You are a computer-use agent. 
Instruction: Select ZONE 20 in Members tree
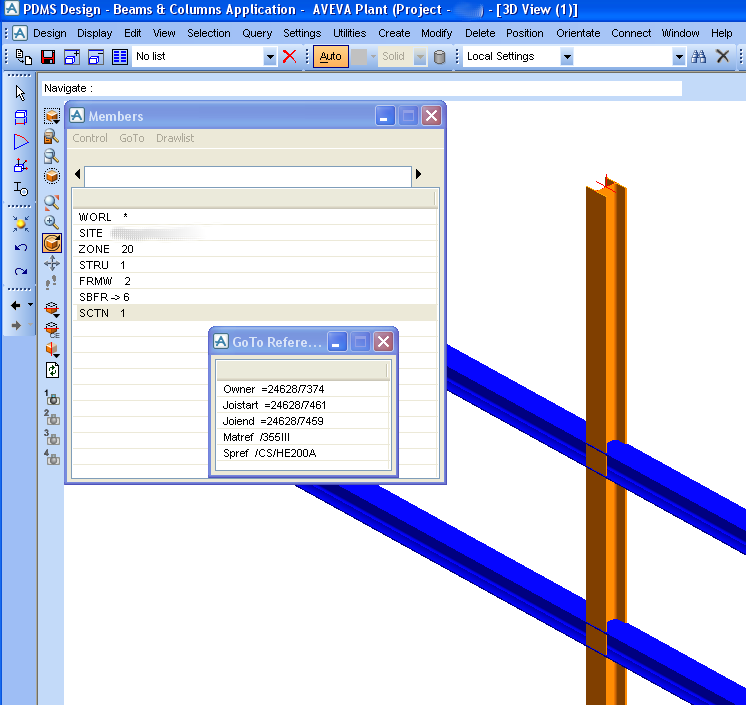pyautogui.click(x=106, y=249)
